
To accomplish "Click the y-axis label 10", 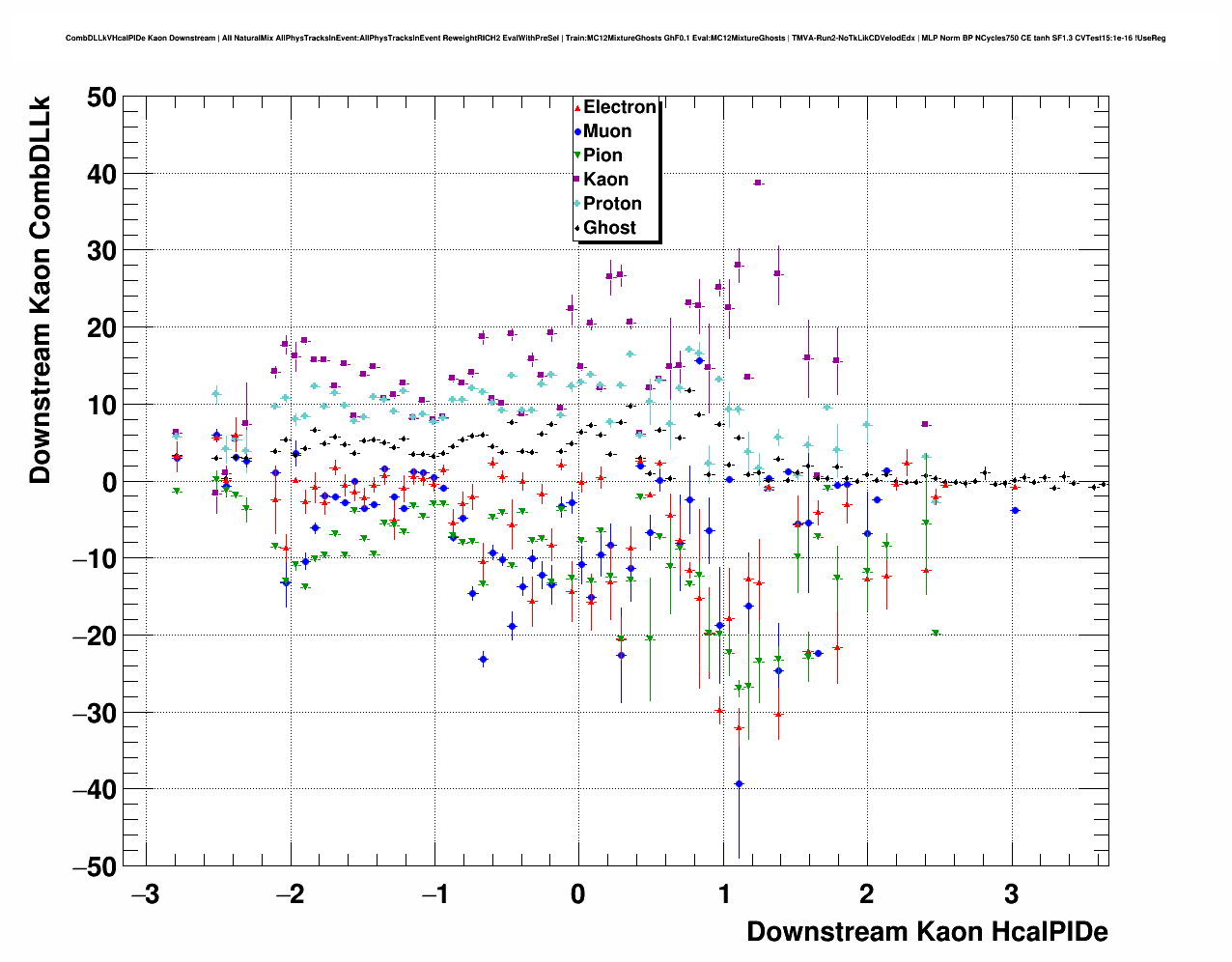I will [x=100, y=405].
